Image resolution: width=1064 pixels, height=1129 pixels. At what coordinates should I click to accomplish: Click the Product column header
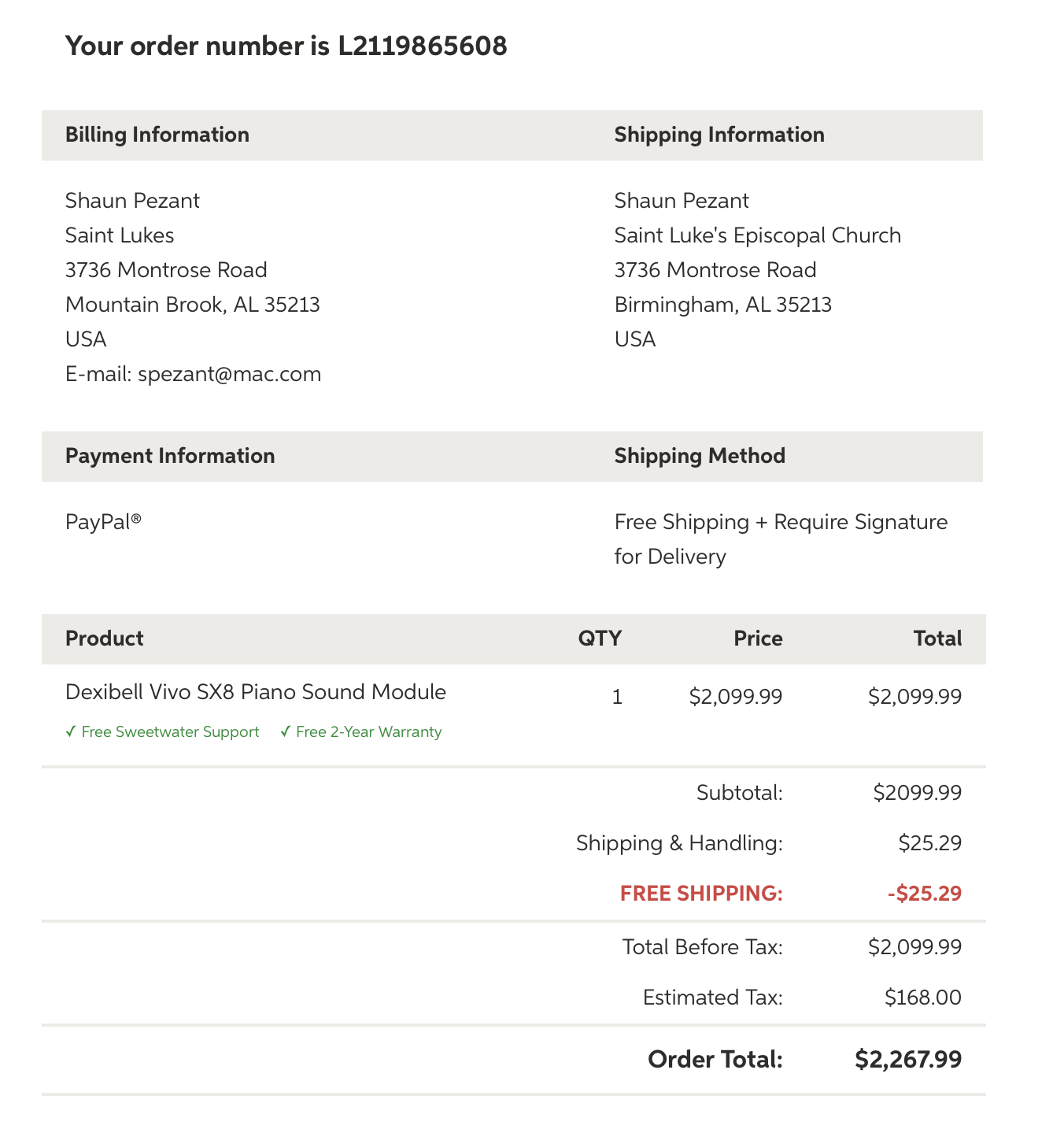(105, 639)
